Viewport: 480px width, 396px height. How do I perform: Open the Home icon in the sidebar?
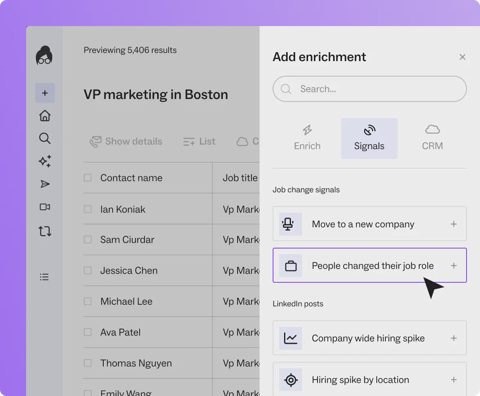(x=45, y=116)
